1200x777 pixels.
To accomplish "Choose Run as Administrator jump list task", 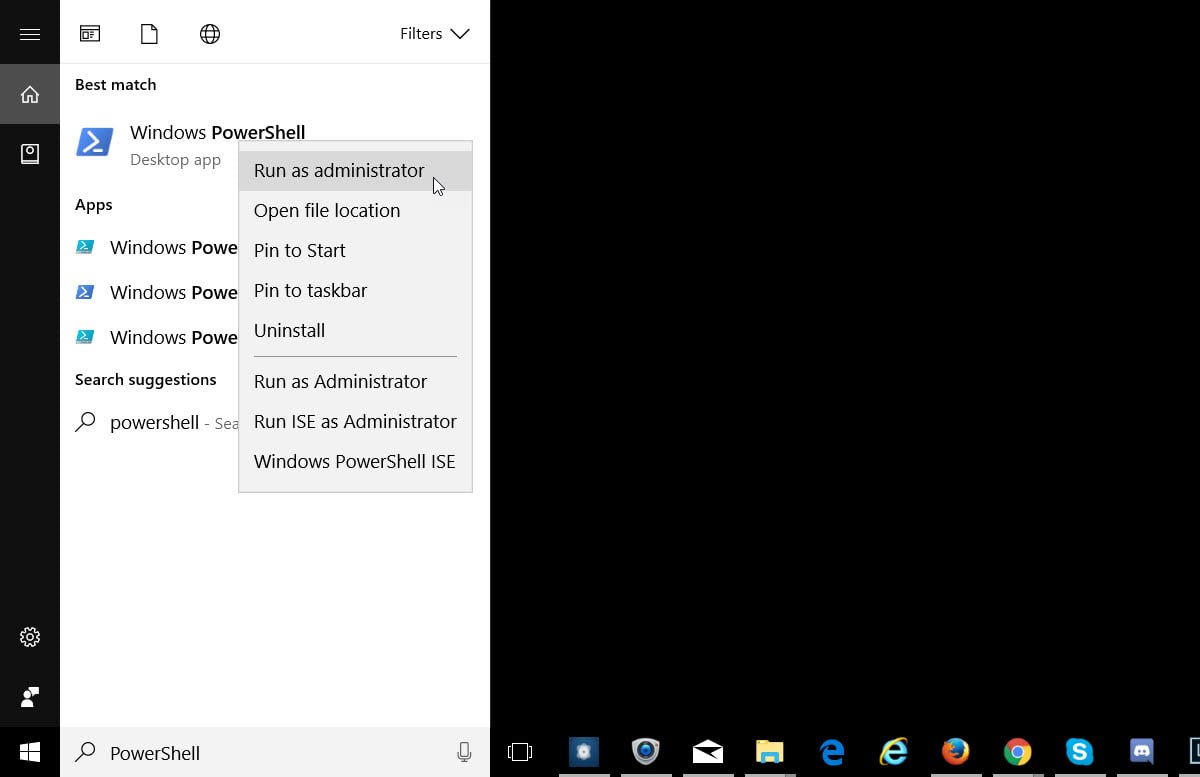I will pos(355,381).
